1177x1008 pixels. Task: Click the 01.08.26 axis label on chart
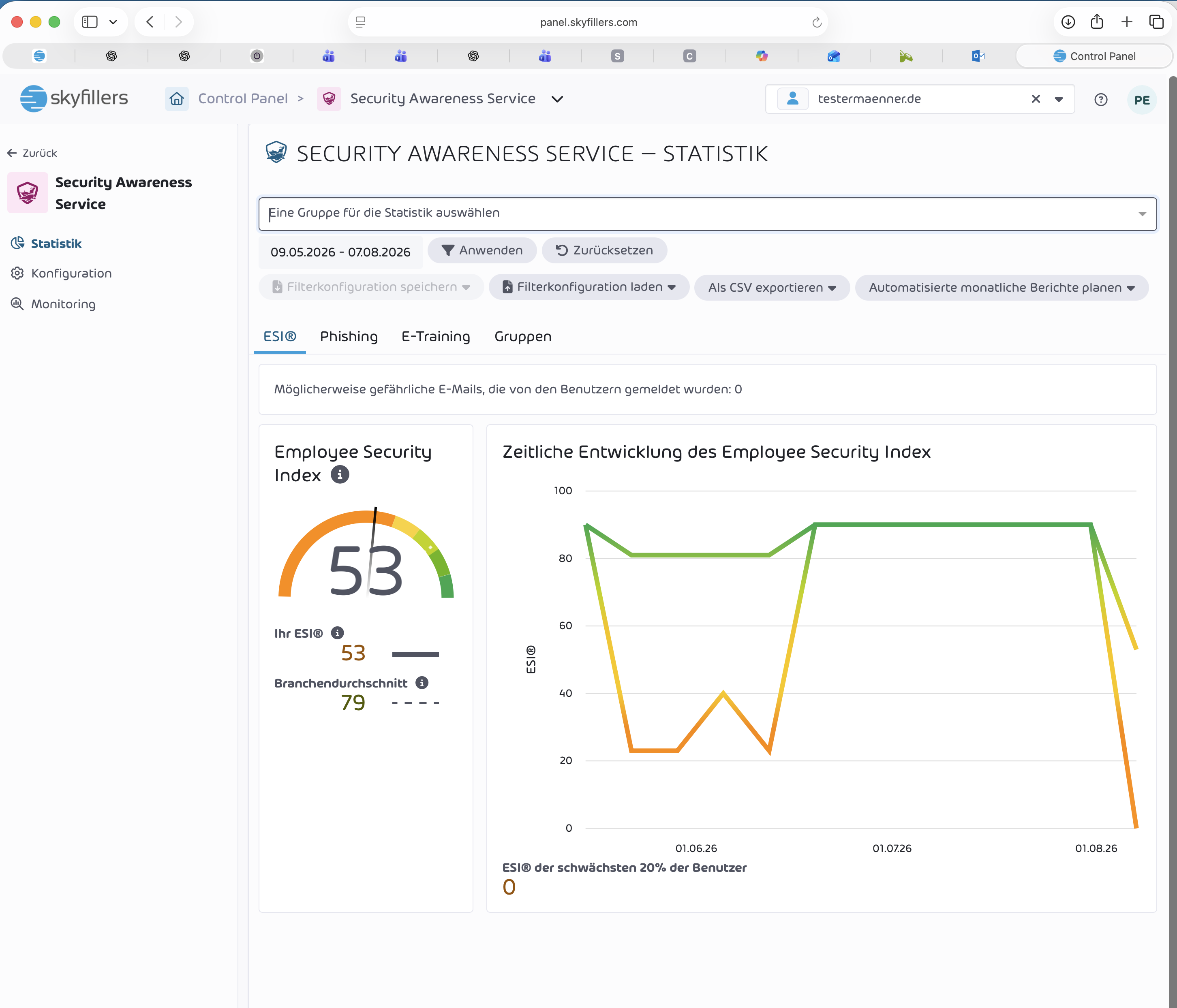[x=1096, y=848]
